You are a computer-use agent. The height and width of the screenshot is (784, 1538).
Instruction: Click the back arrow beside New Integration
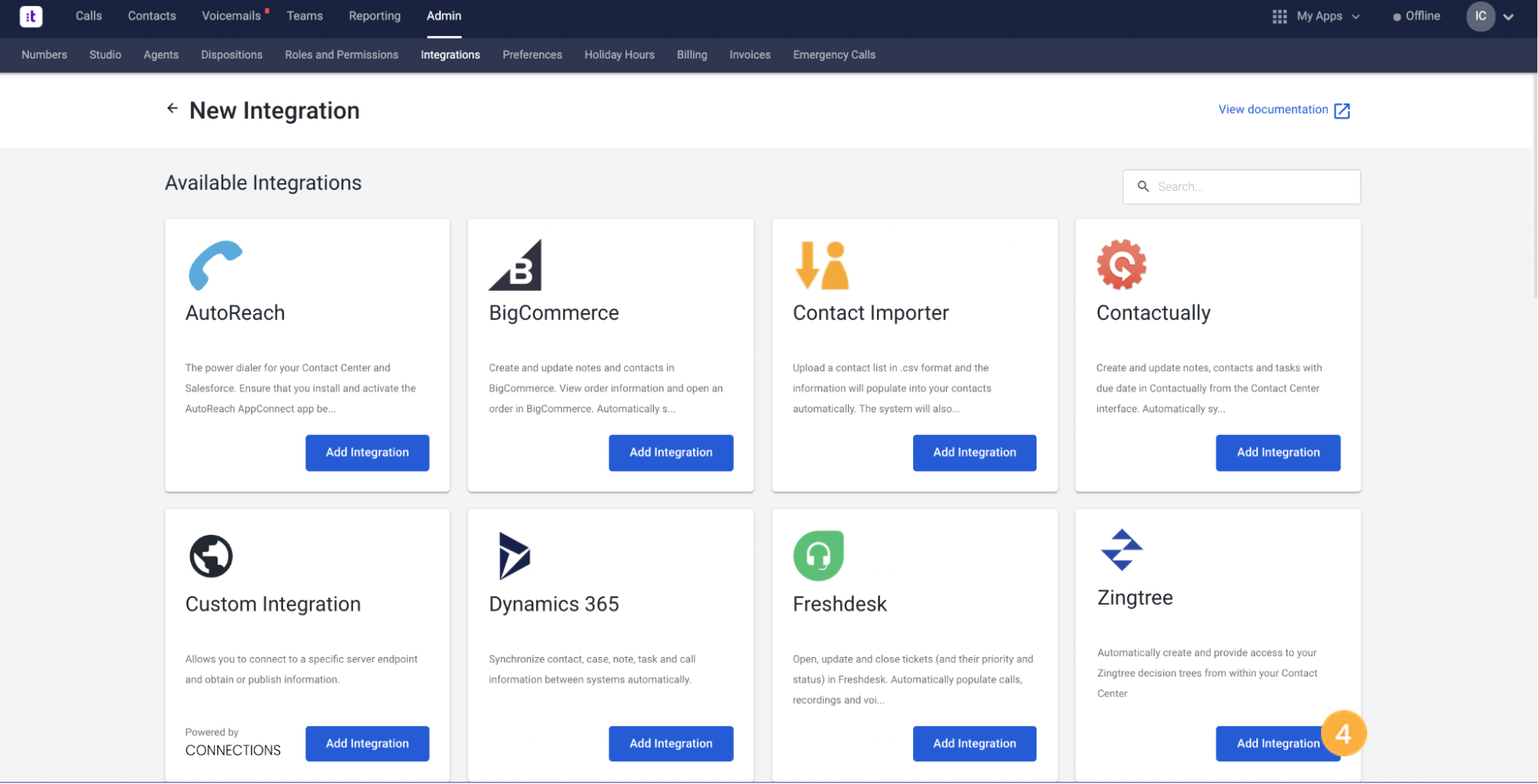[172, 108]
